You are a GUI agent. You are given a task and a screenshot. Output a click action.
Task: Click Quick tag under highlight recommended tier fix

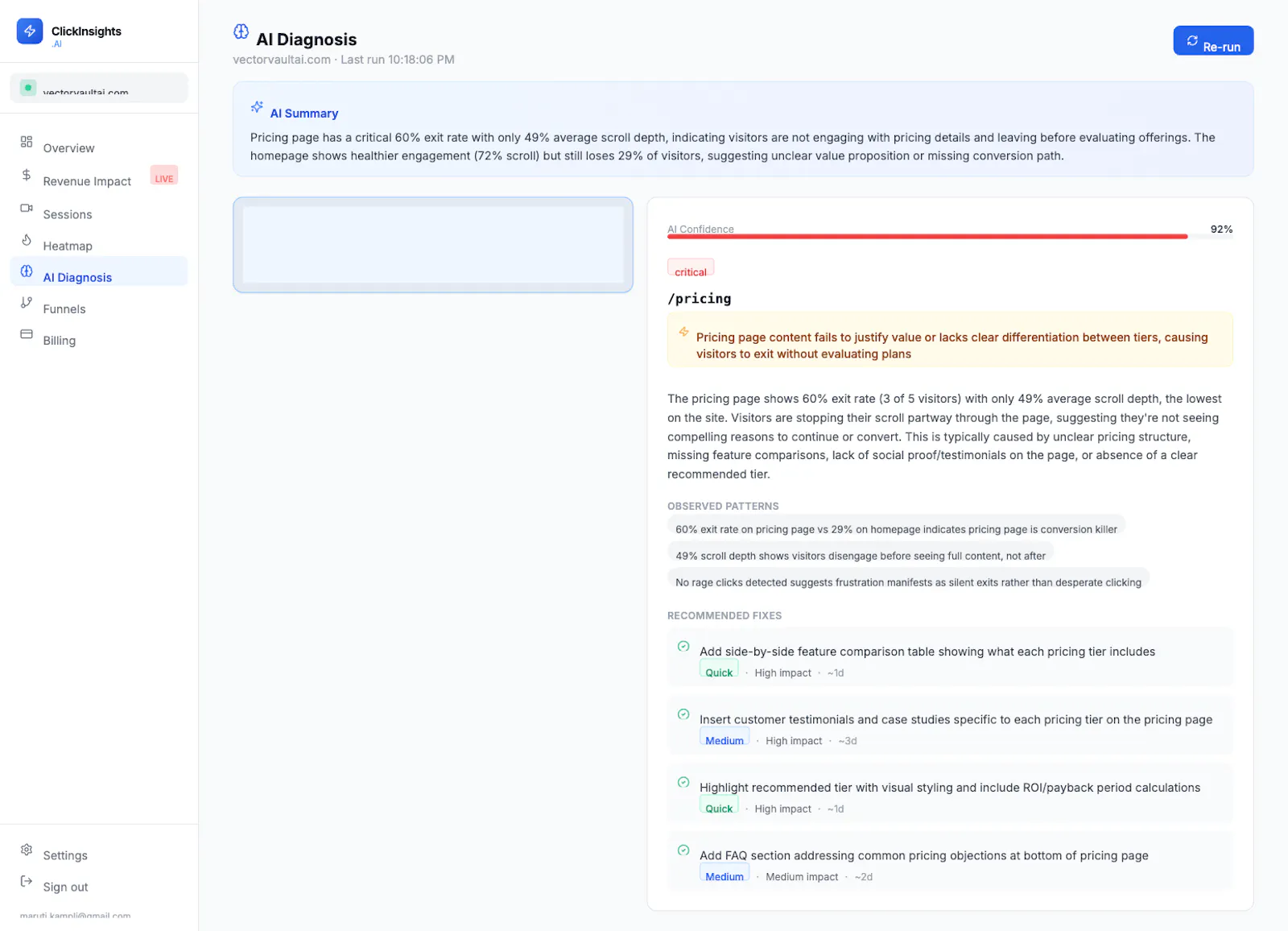pyautogui.click(x=719, y=805)
